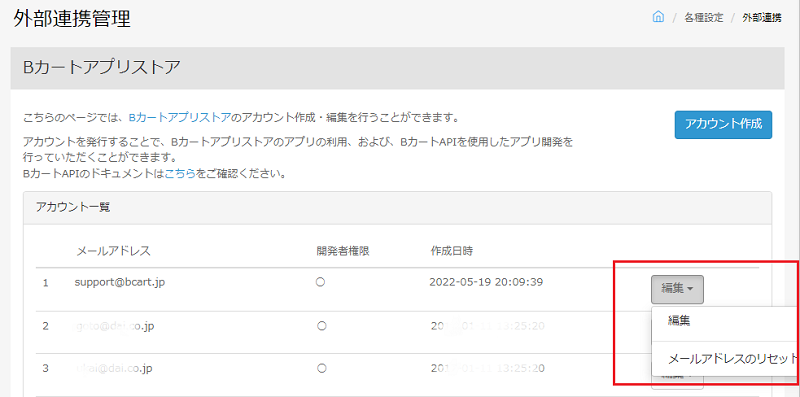This screenshot has width=800, height=397.
Task: Open the Bカートアプリストア link in description
Action: 180,118
